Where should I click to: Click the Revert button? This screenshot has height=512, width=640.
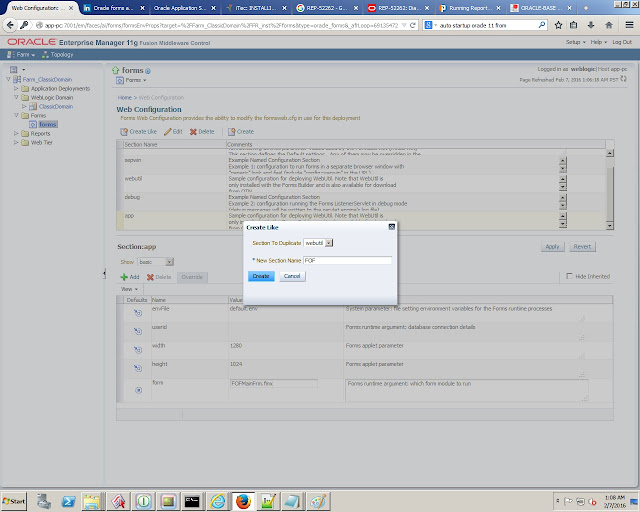pyautogui.click(x=582, y=247)
